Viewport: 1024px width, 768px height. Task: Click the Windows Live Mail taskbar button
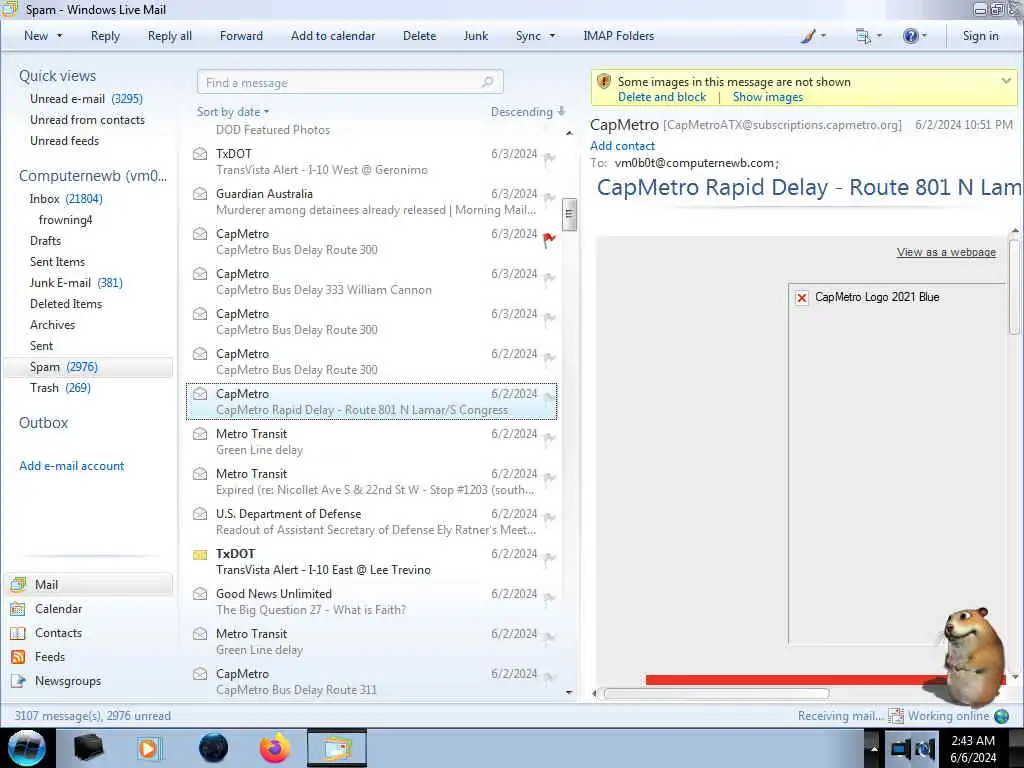[337, 748]
